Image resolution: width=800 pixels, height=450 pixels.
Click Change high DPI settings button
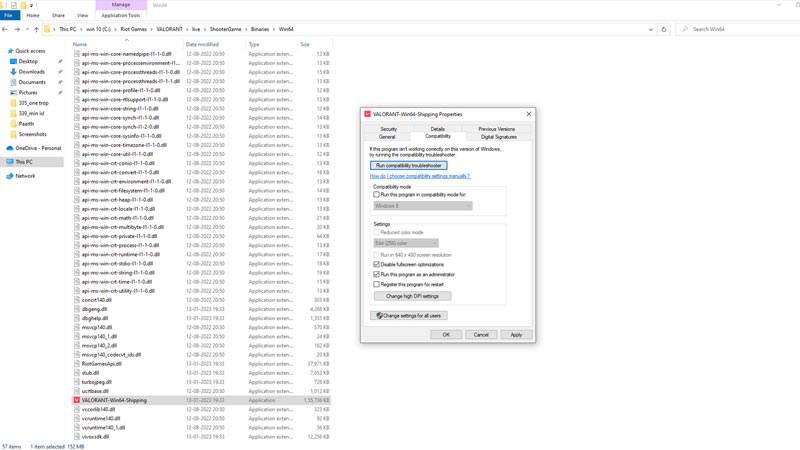pyautogui.click(x=412, y=296)
